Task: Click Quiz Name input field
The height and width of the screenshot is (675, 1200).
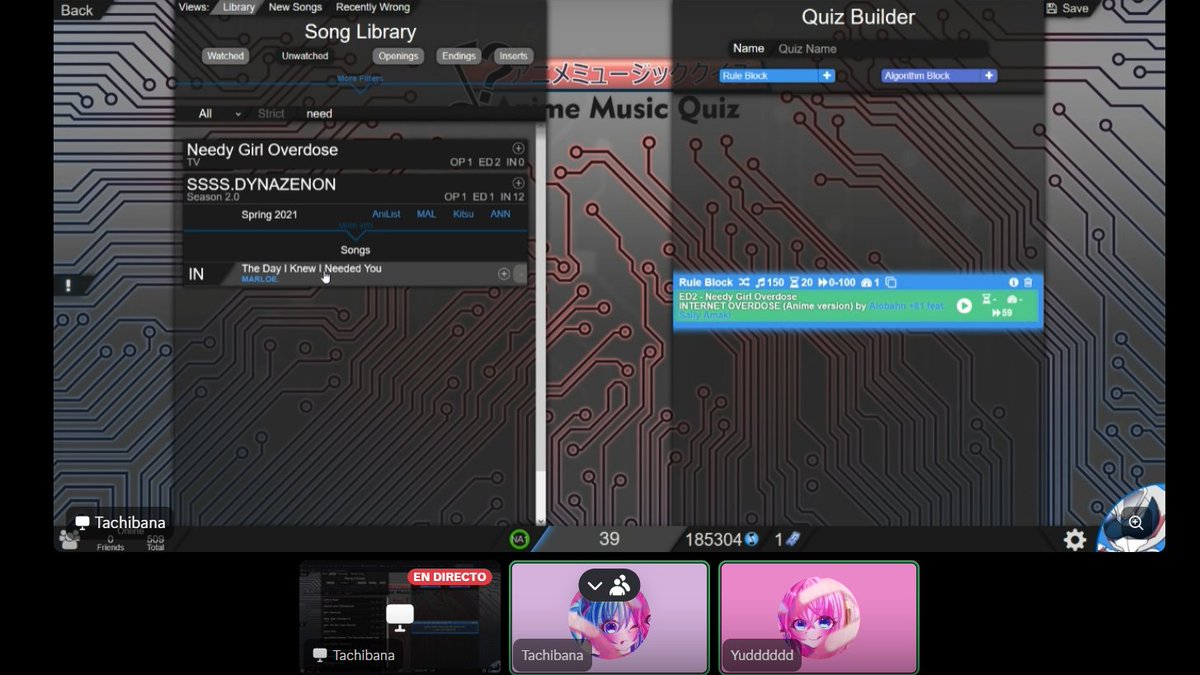Action: (881, 48)
